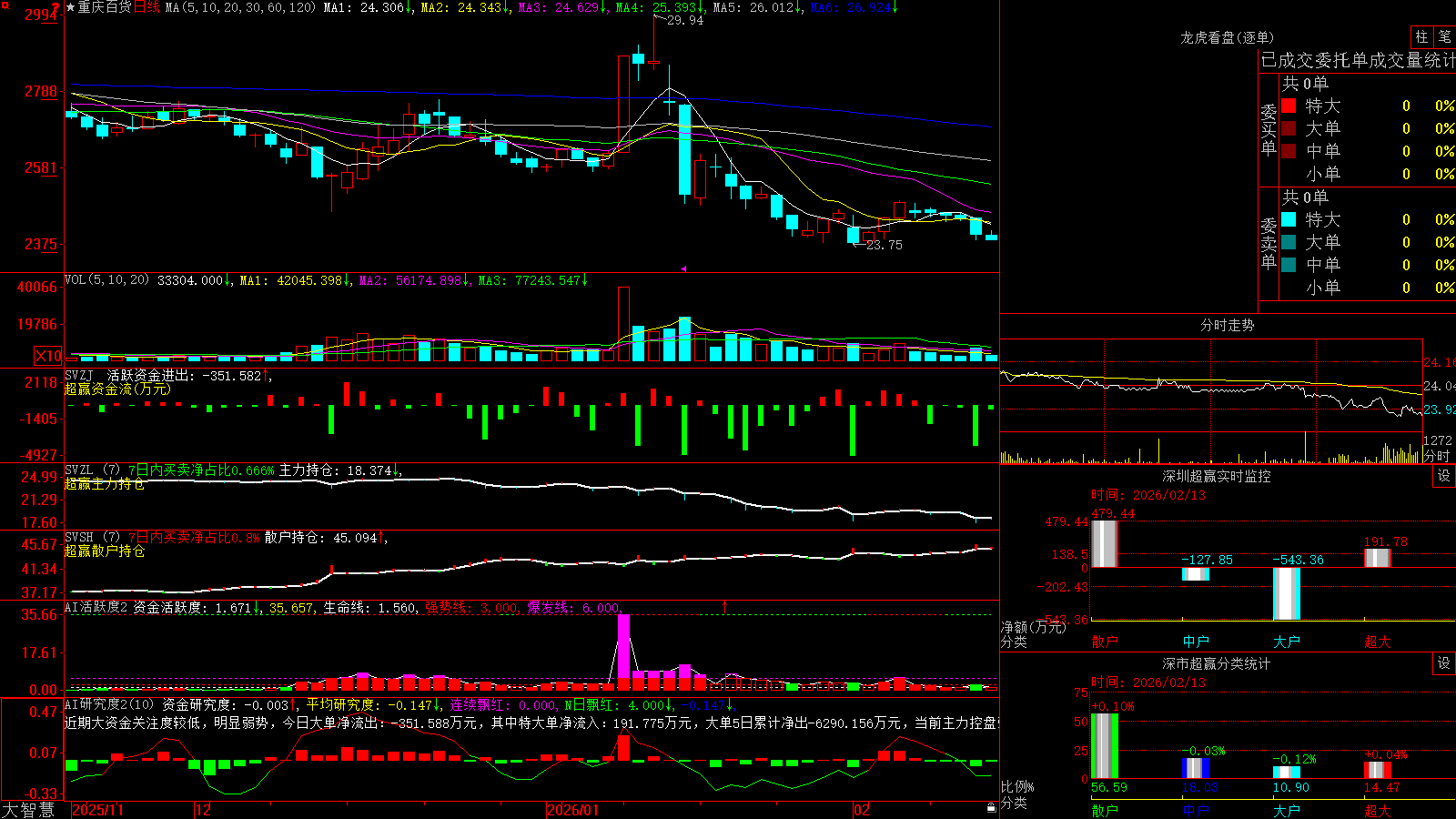1456x819 pixels.
Task: Click the green 散户 bar showing 56.59
Action: click(1105, 745)
